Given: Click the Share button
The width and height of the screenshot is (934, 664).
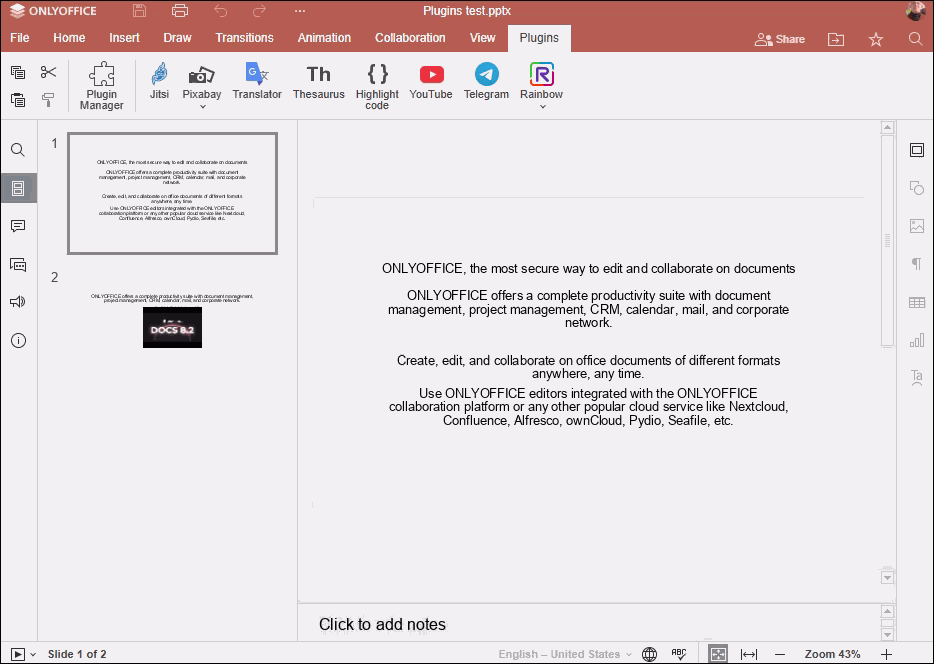Looking at the screenshot, I should tap(779, 39).
